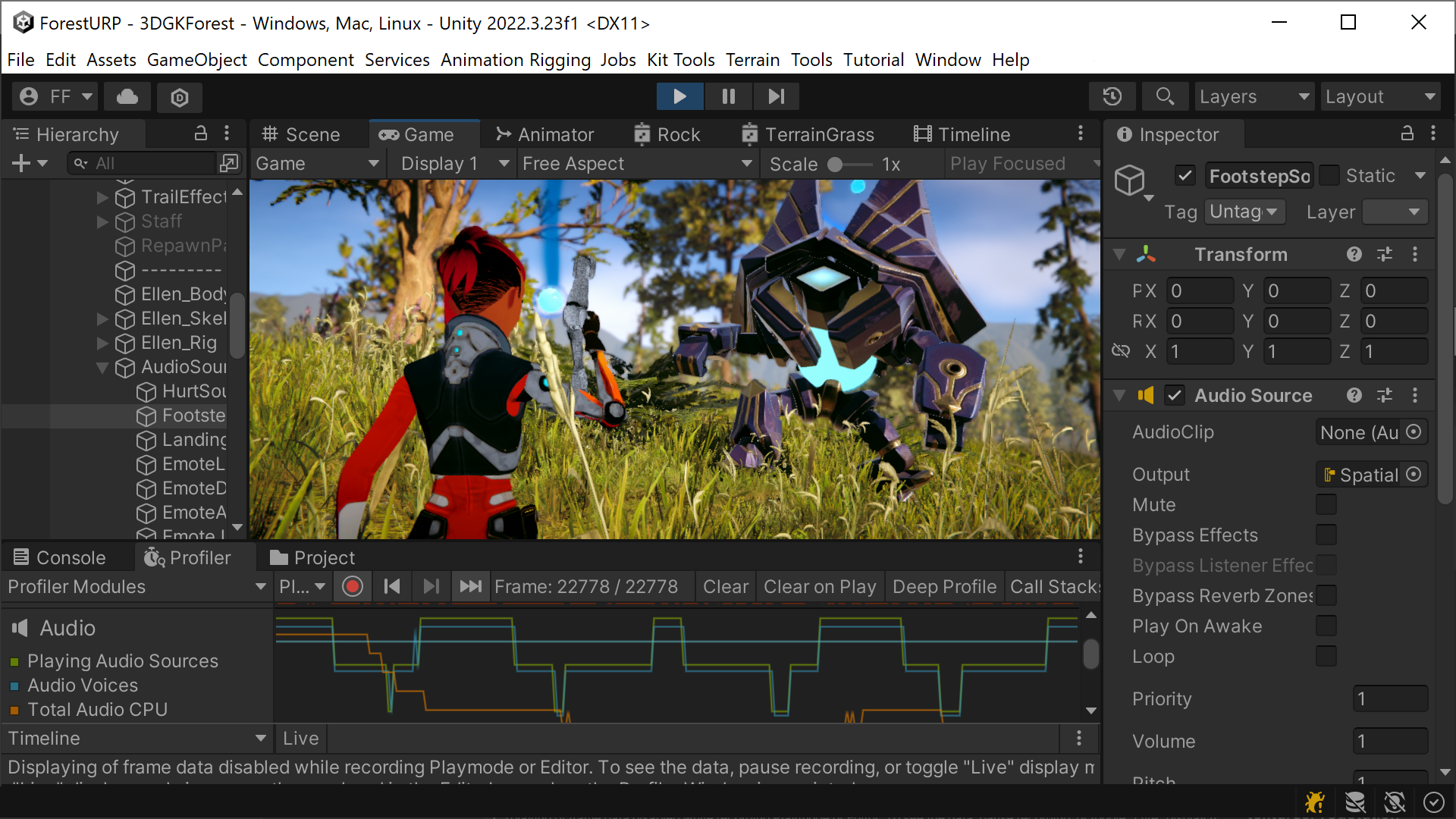This screenshot has height=819, width=1456.
Task: Open Unity Cloud services icon
Action: (x=127, y=96)
